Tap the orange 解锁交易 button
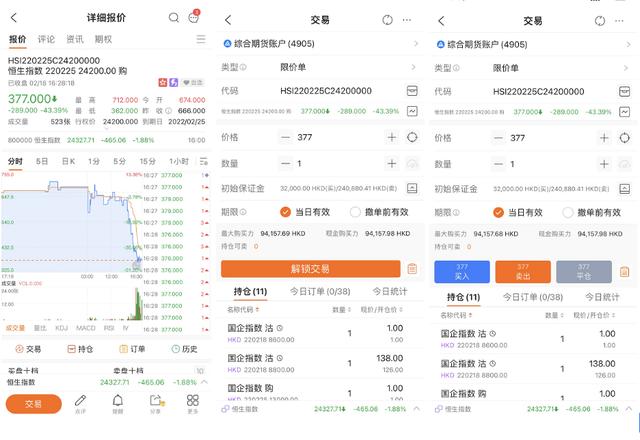640x440 pixels. click(x=311, y=269)
